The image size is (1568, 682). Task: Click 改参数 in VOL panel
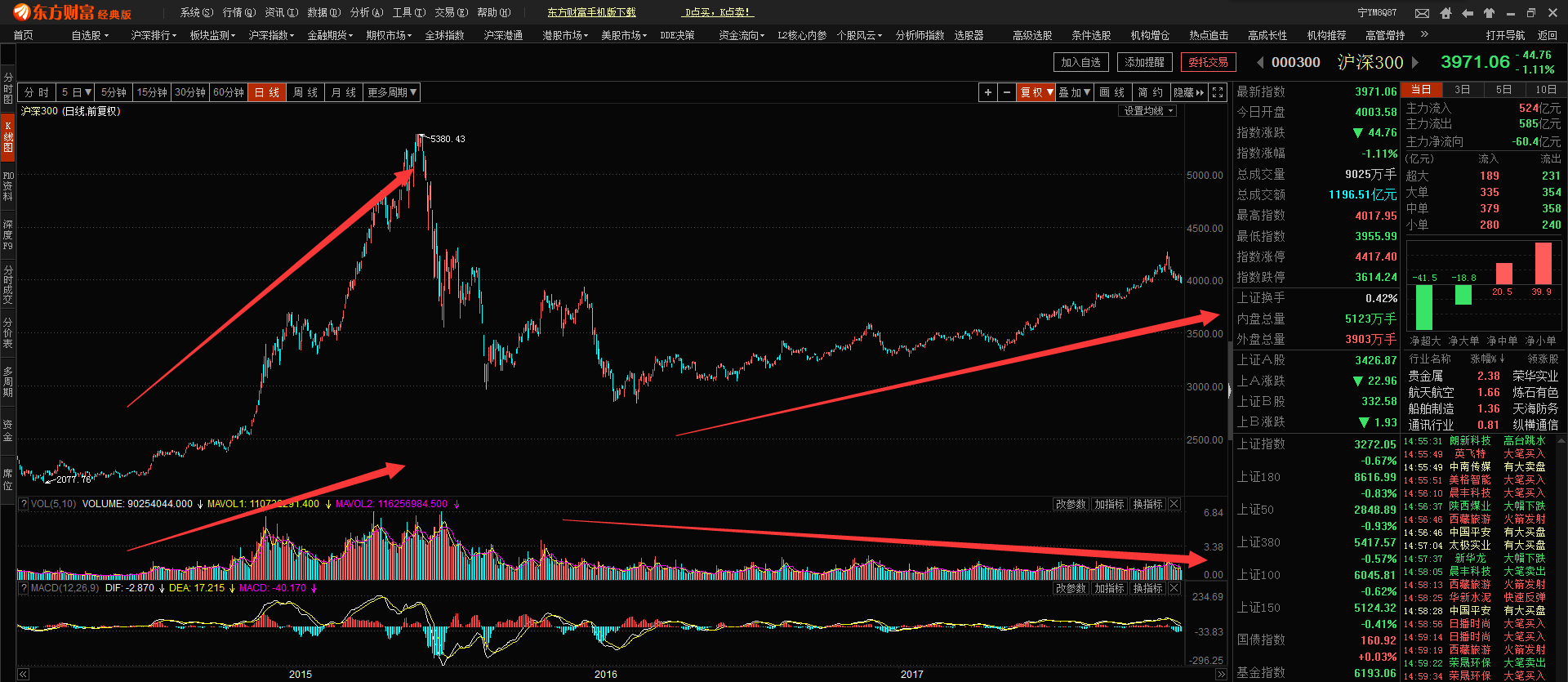[1071, 504]
